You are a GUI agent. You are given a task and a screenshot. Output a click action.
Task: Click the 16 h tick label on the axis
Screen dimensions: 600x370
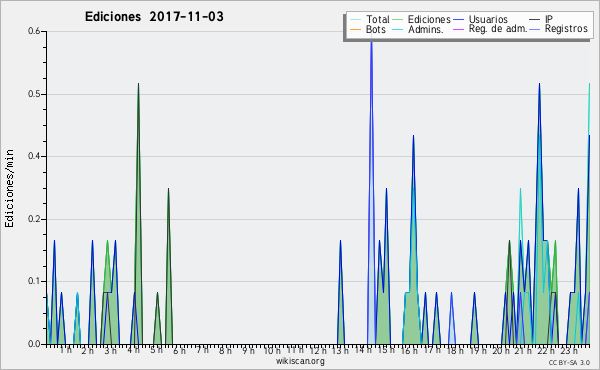click(409, 350)
